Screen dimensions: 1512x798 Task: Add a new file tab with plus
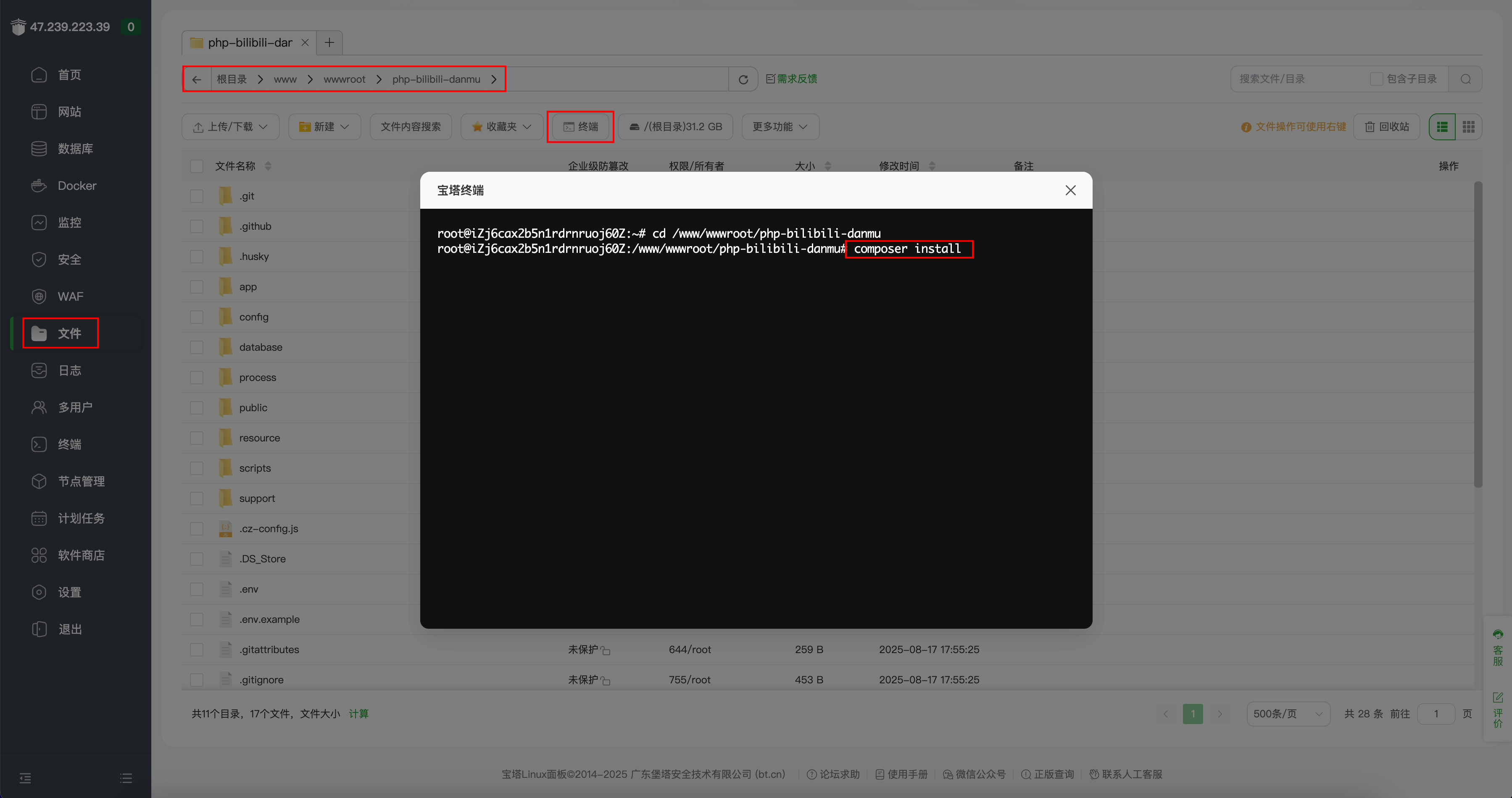click(x=329, y=43)
